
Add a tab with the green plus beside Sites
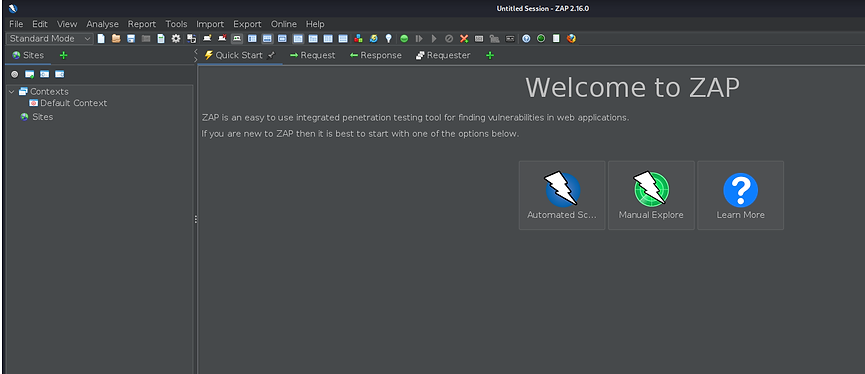[63, 55]
